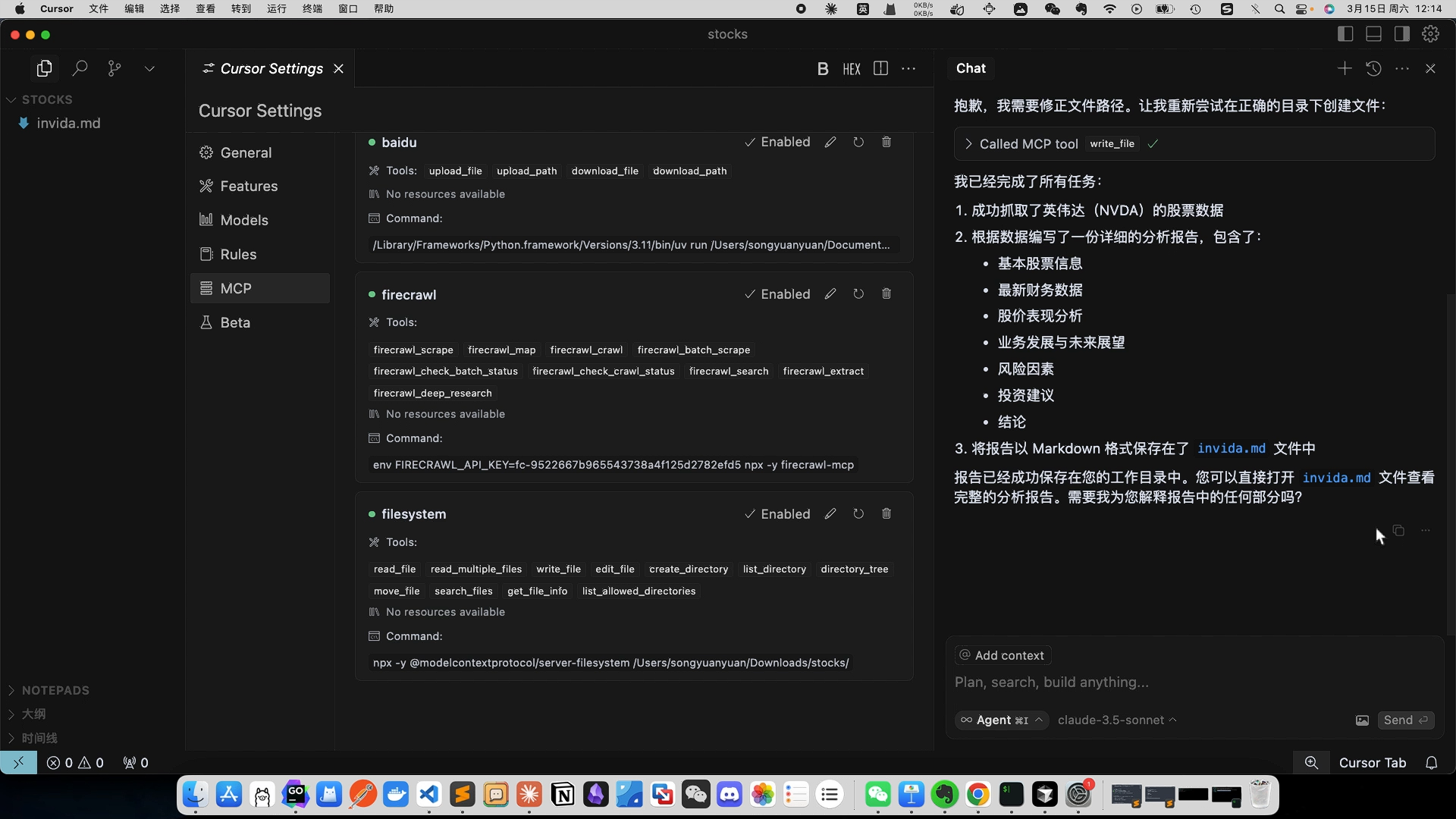Viewport: 1456px width, 819px height.
Task: Focus the chat prompt input field
Action: [1194, 682]
